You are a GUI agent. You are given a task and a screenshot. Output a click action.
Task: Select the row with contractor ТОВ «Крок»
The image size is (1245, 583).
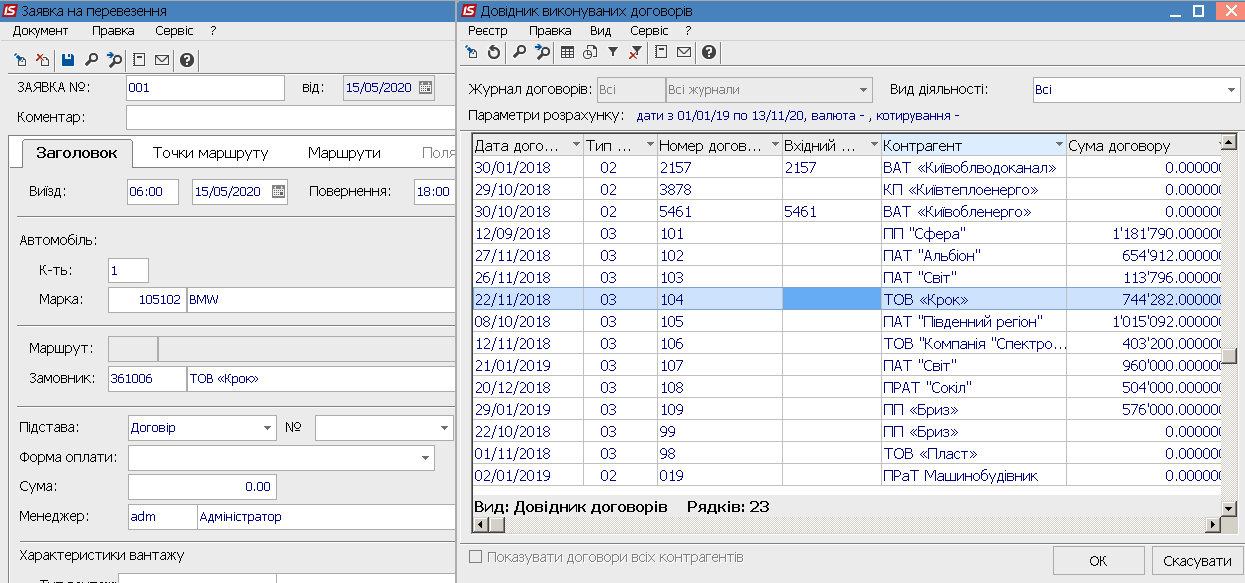click(x=847, y=299)
